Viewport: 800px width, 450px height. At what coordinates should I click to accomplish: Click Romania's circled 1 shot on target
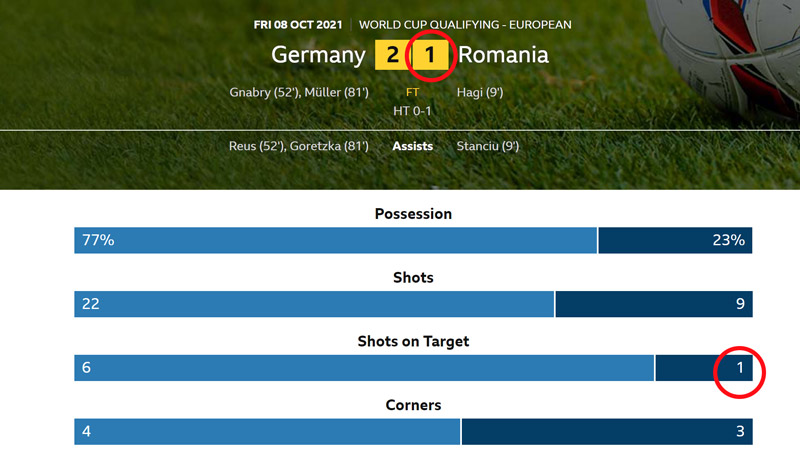tap(740, 368)
